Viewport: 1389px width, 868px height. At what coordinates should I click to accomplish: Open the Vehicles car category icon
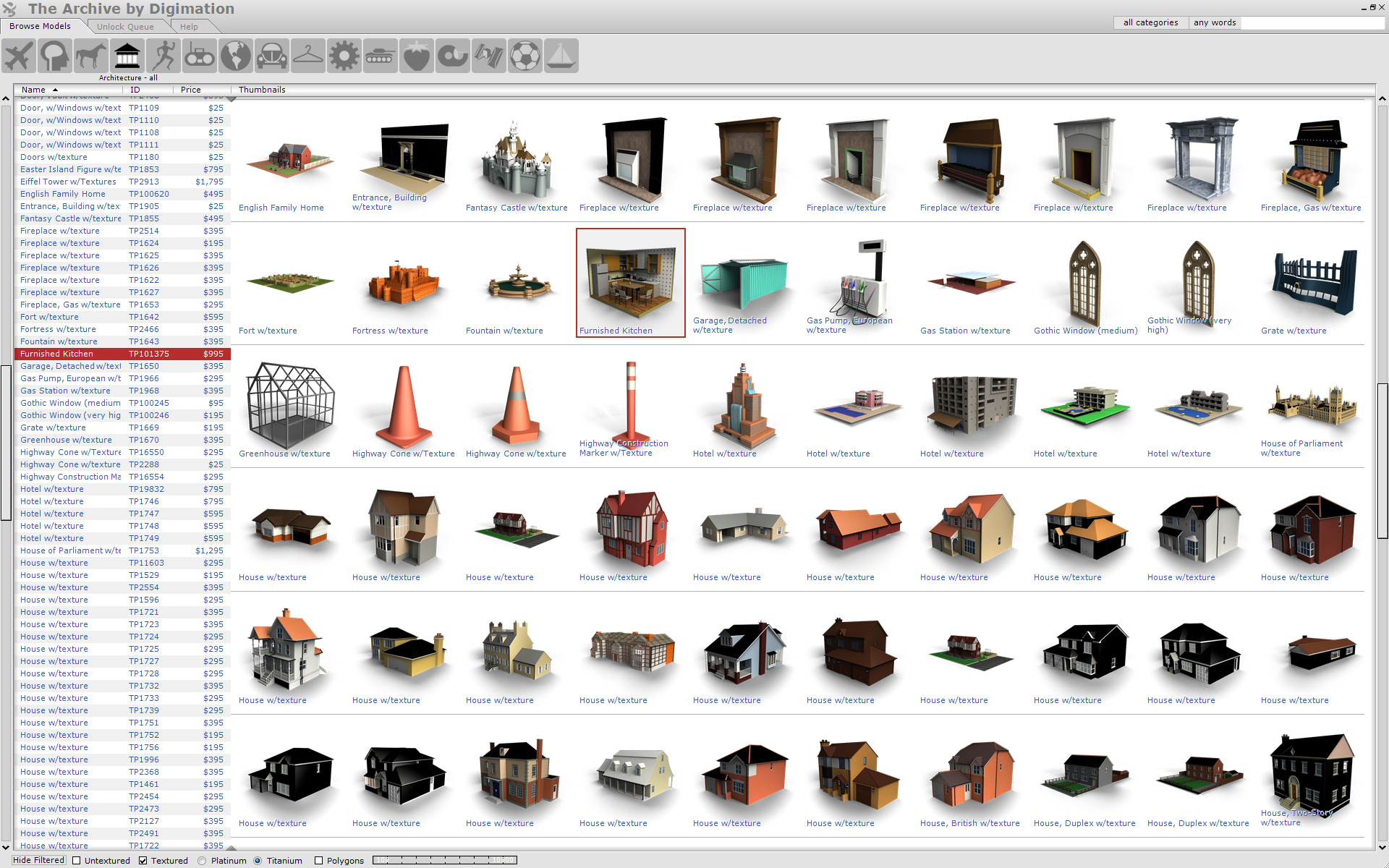pos(272,56)
